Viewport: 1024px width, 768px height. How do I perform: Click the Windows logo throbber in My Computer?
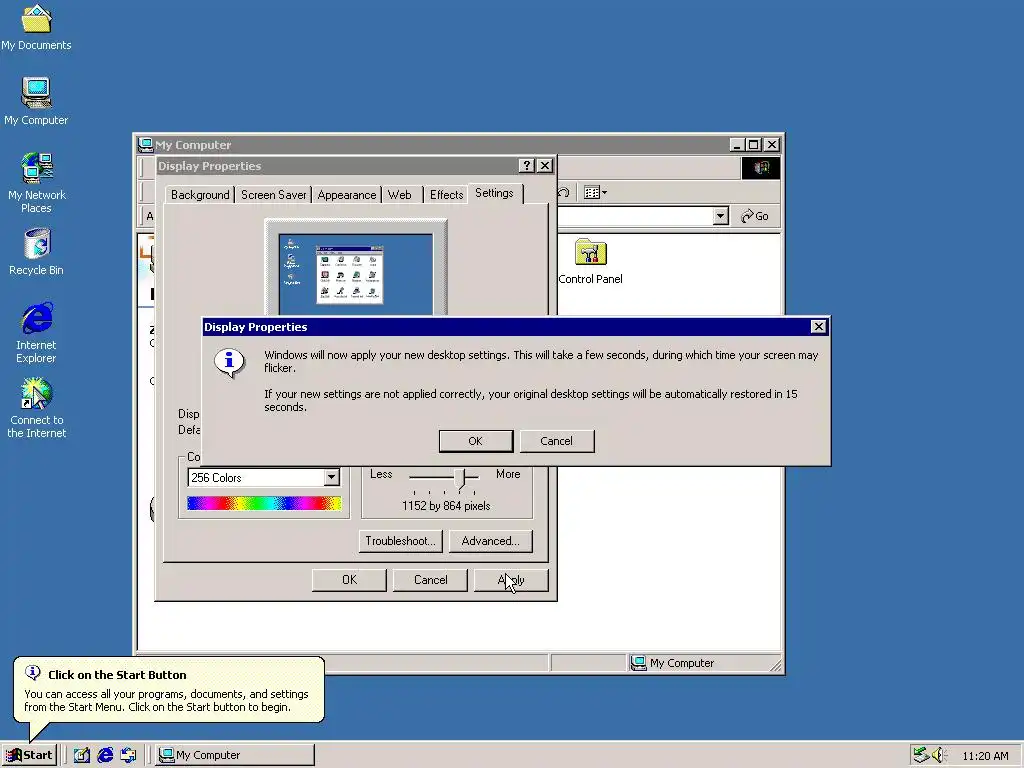coord(761,168)
